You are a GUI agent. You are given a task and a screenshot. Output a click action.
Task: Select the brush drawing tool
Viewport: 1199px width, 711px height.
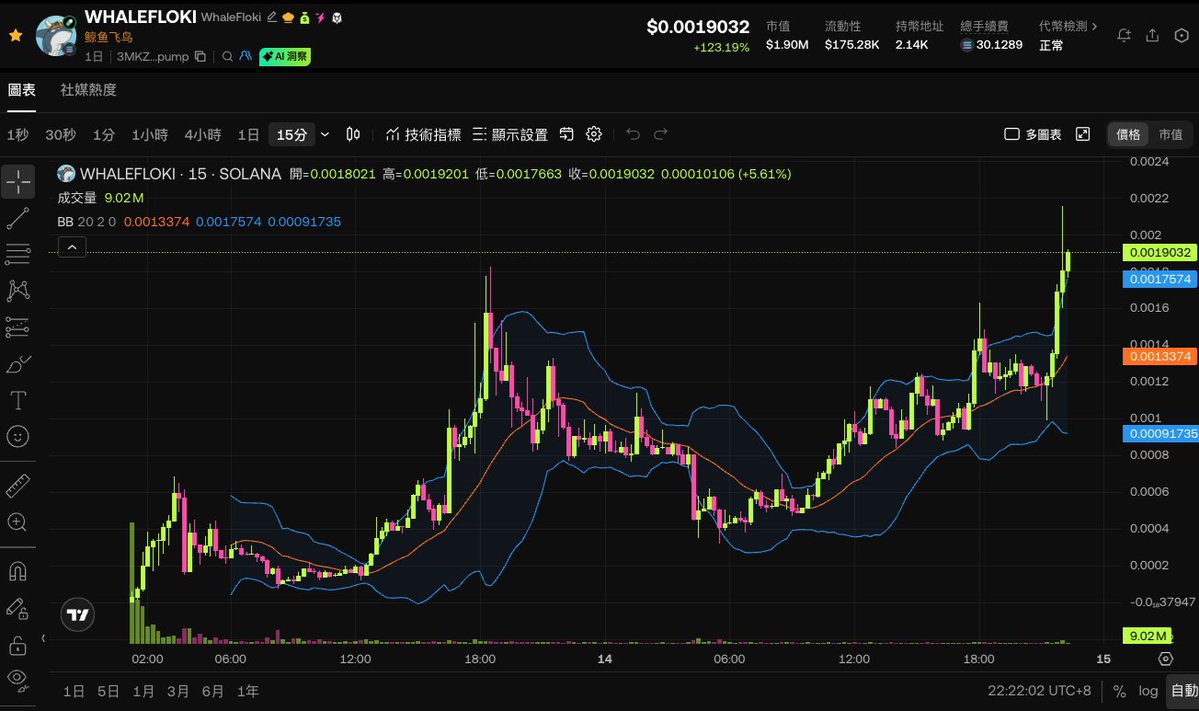(18, 364)
